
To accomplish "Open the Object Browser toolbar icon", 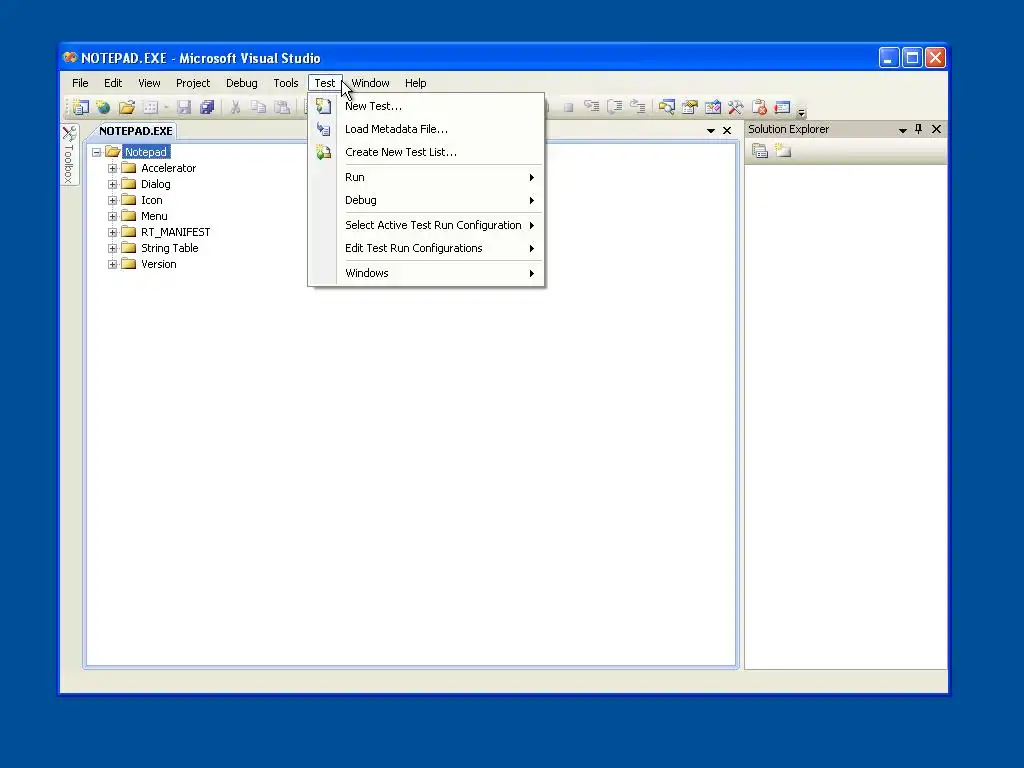I will [x=712, y=107].
